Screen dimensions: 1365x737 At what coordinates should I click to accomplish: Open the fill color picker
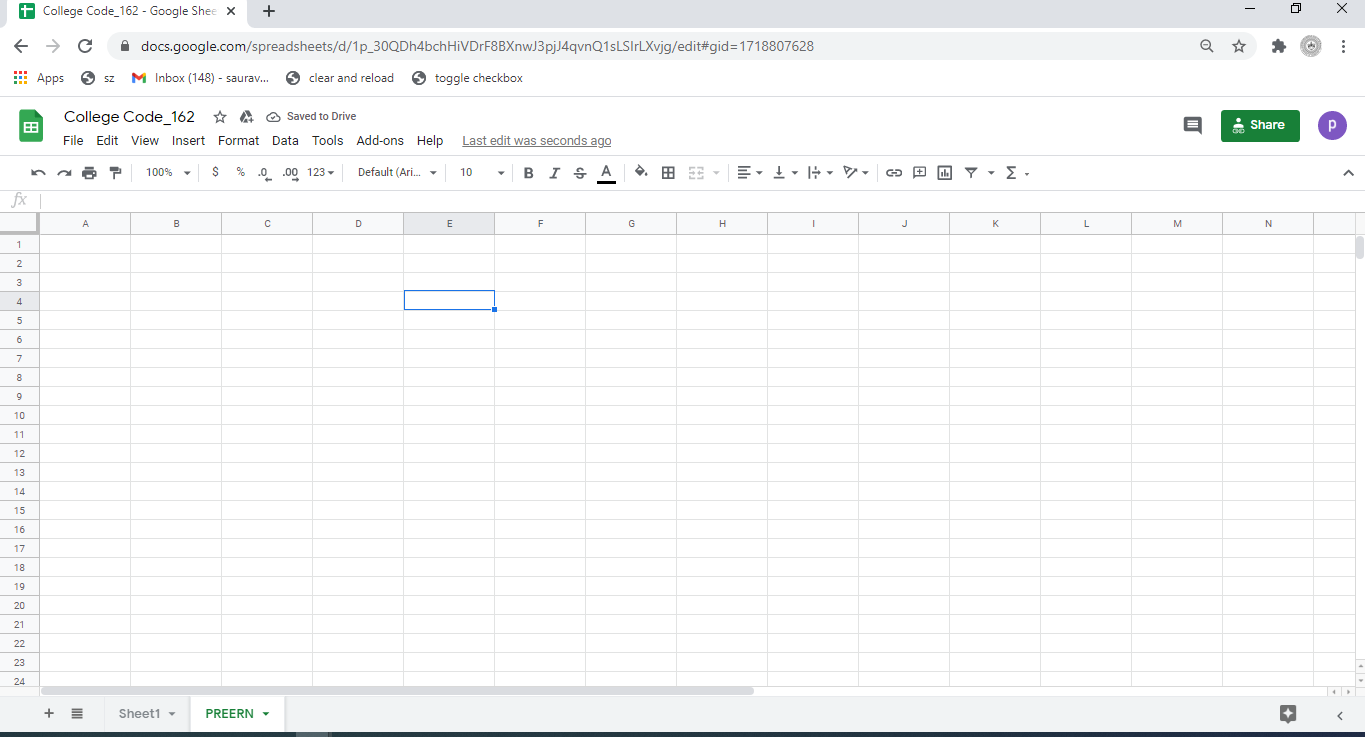[641, 173]
